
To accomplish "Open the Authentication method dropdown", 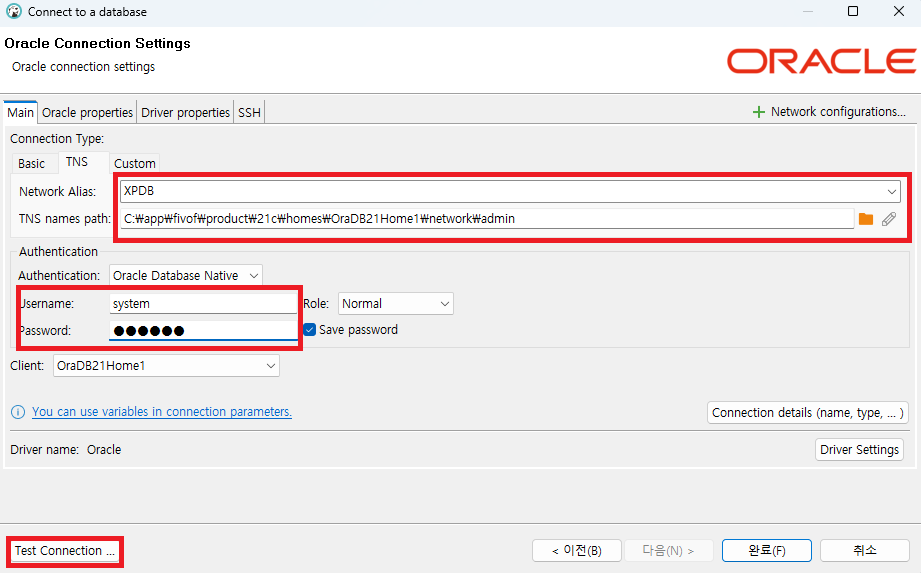I will coord(186,275).
